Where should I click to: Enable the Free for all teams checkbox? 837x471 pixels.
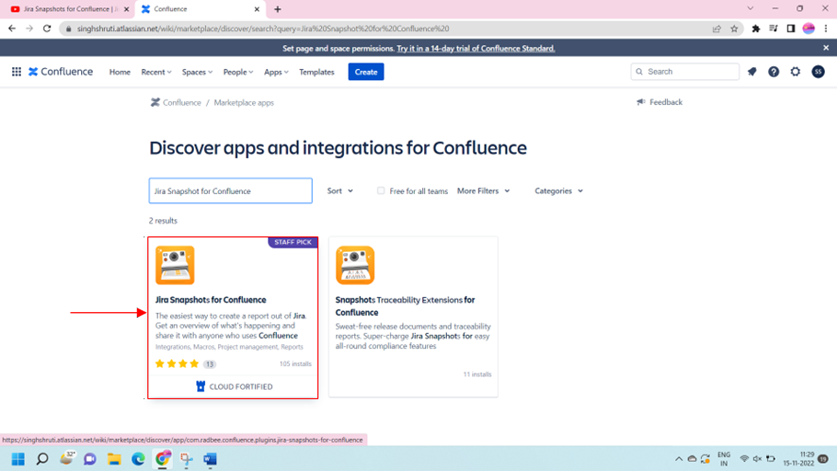[x=381, y=191]
